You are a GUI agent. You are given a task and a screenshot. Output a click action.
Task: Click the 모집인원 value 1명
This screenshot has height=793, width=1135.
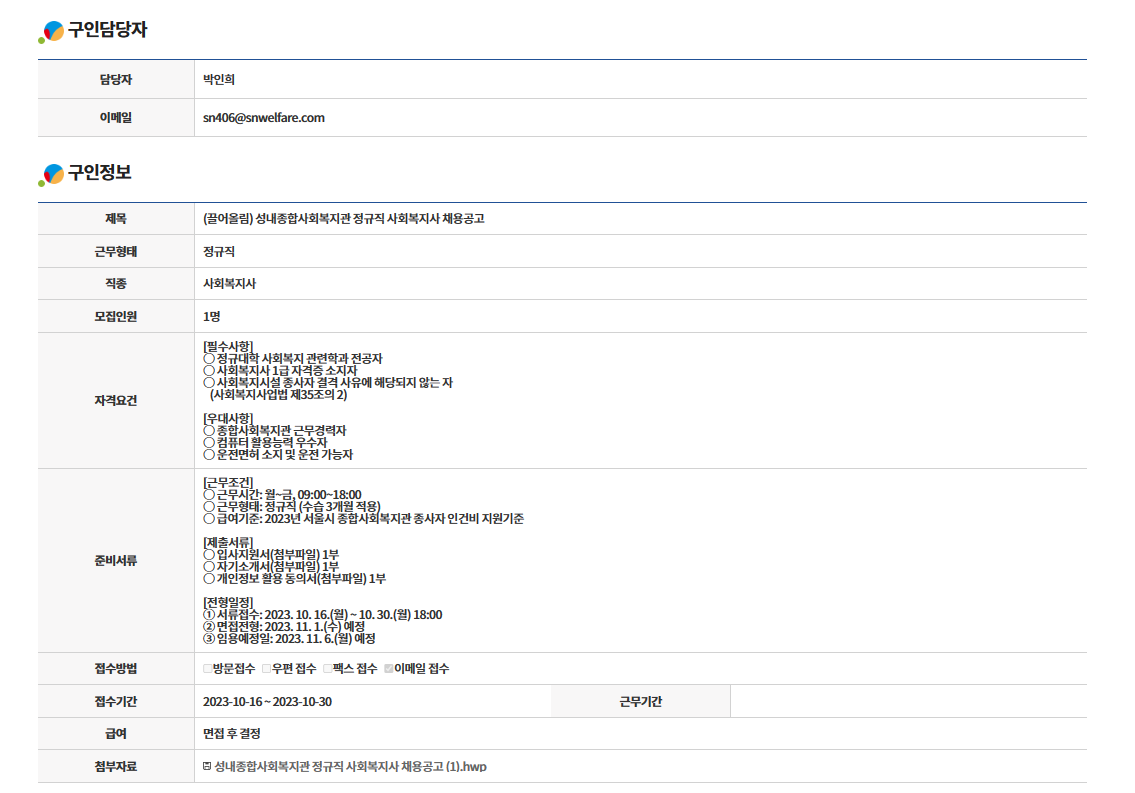pyautogui.click(x=212, y=317)
